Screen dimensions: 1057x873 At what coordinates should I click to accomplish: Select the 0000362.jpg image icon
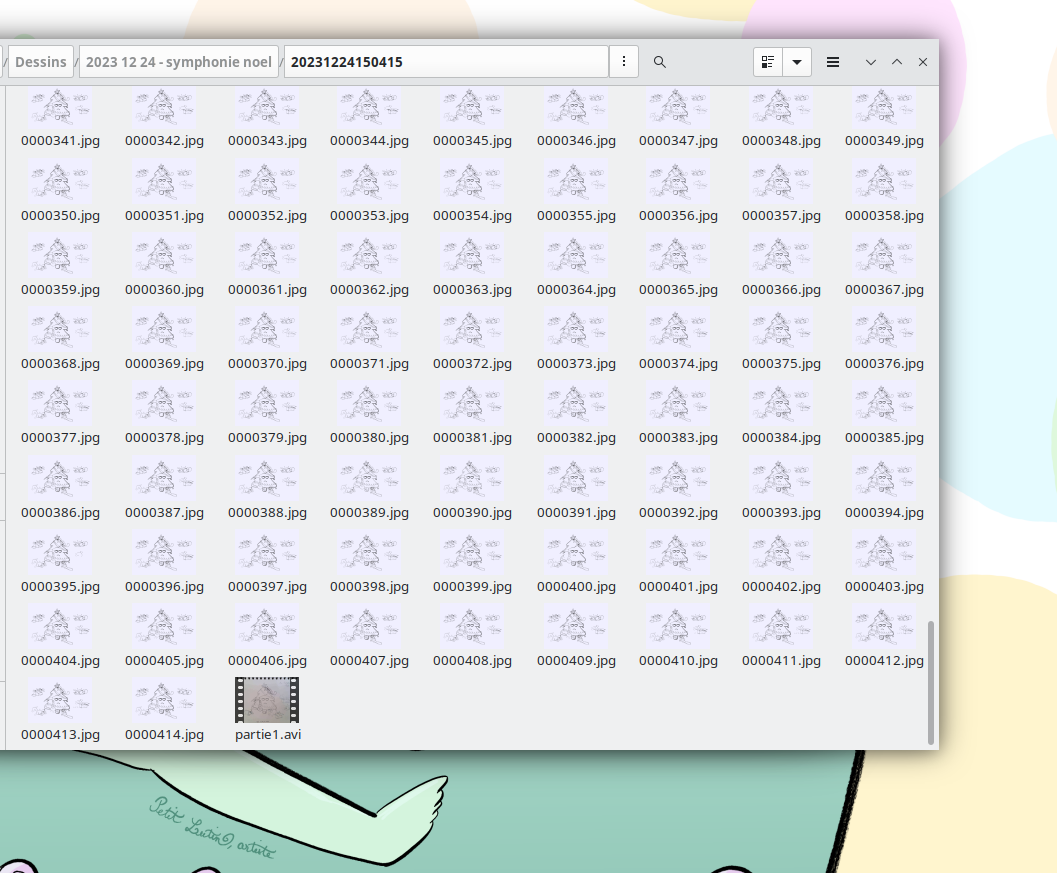point(369,255)
